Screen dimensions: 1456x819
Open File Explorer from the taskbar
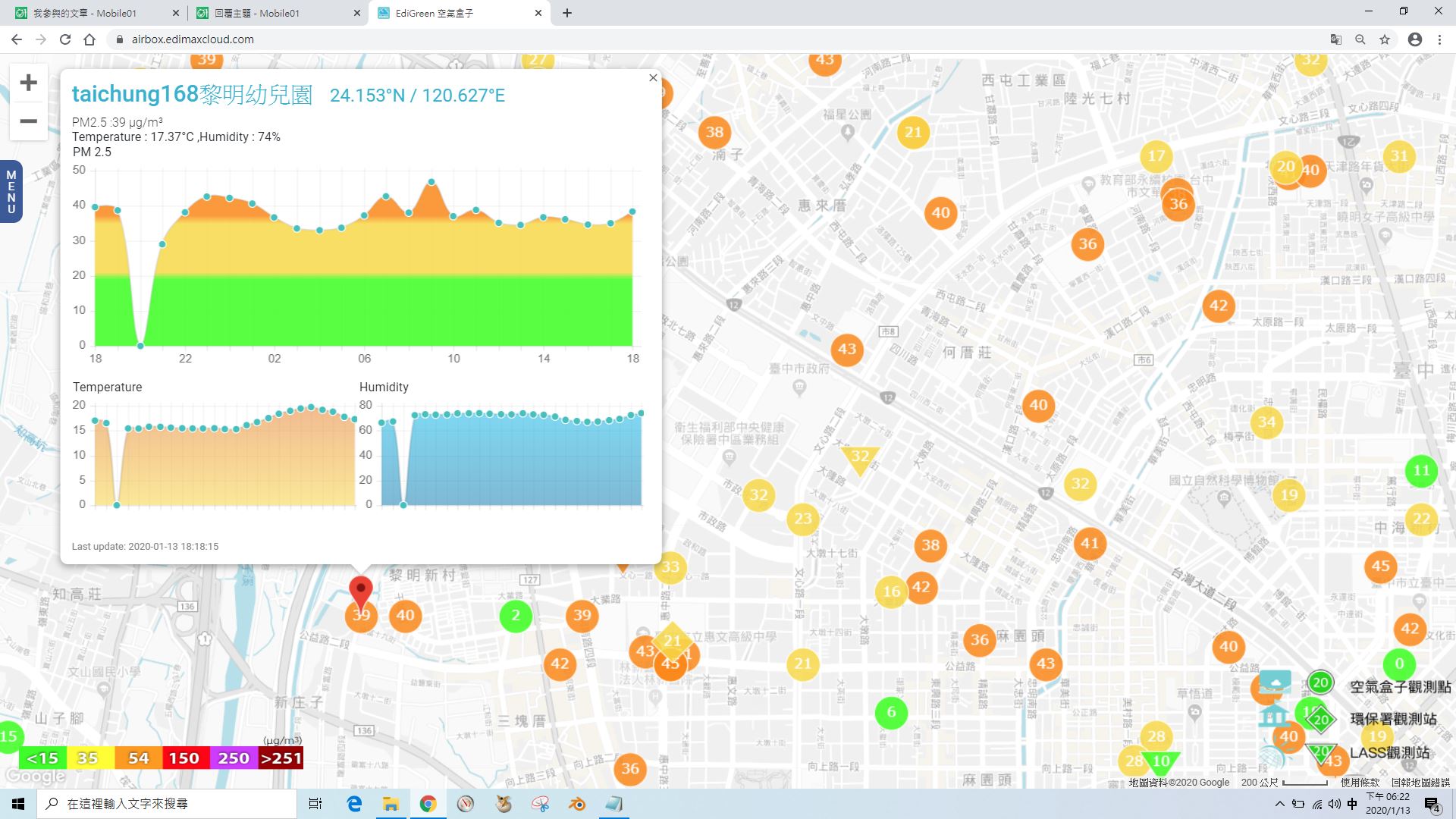coord(391,804)
